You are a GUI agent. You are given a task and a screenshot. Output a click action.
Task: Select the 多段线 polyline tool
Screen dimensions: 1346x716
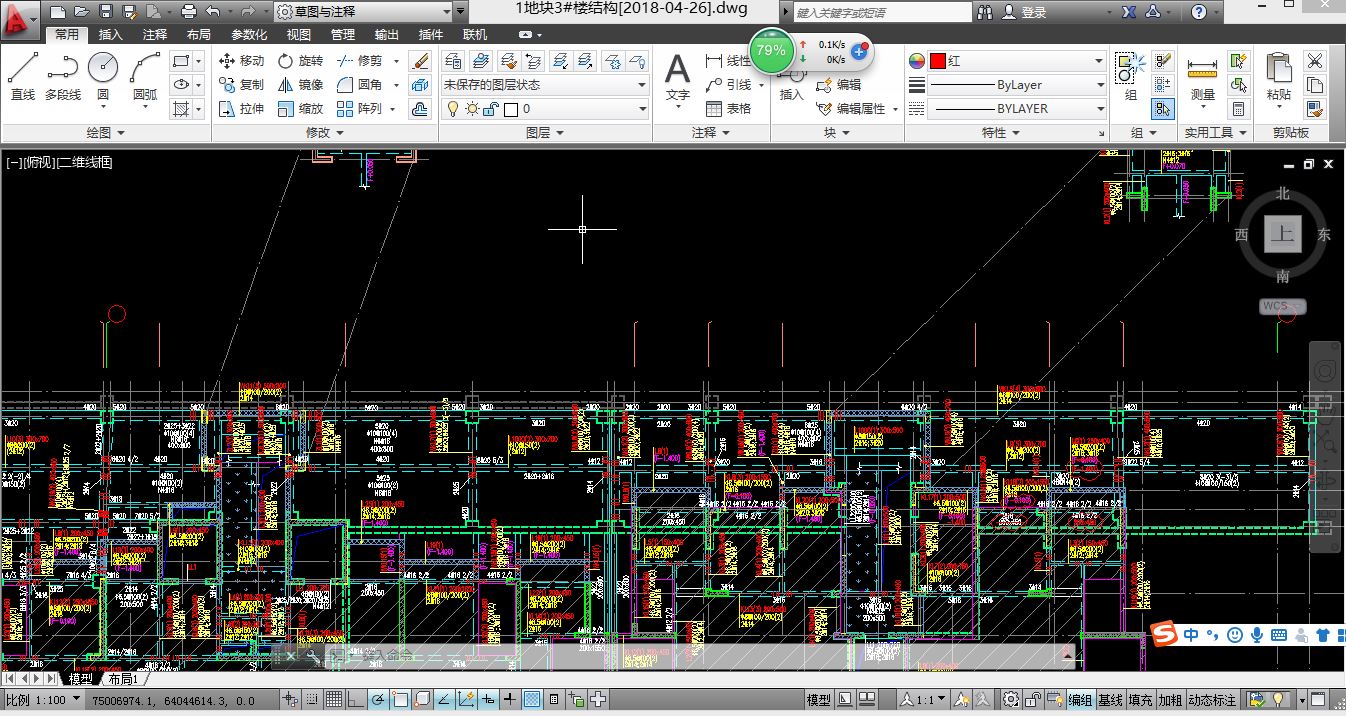tap(63, 77)
